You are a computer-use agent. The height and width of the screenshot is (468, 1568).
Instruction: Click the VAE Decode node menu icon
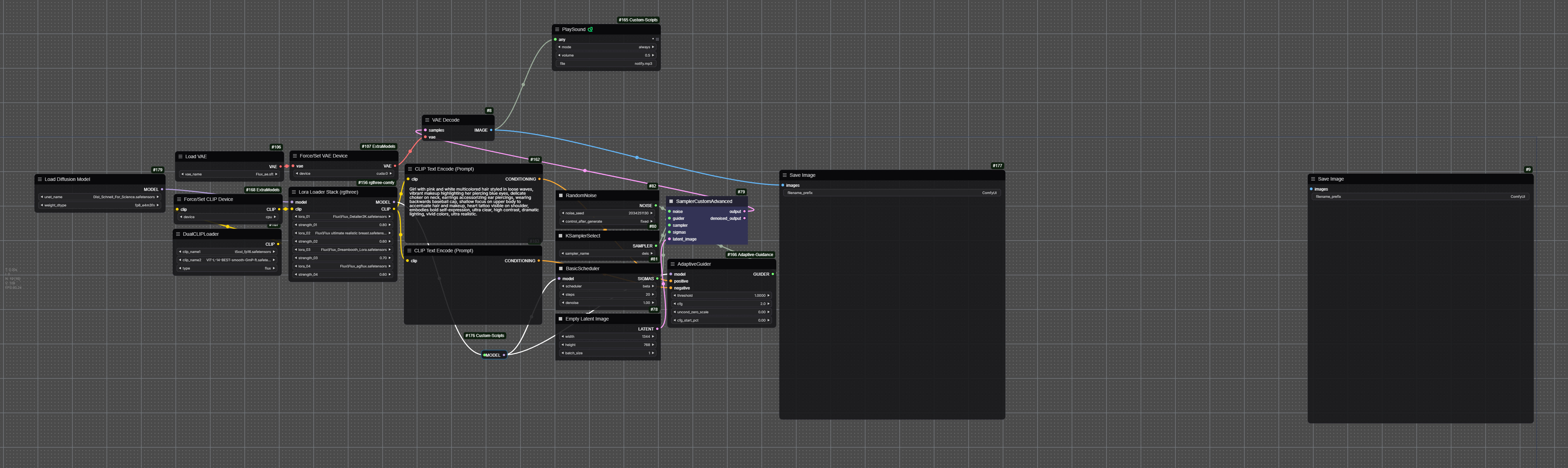point(427,120)
